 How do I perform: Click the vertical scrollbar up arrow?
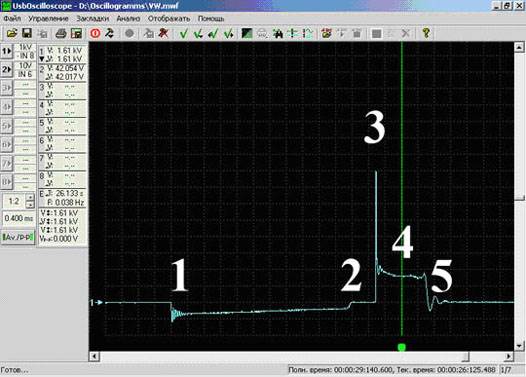[519, 47]
